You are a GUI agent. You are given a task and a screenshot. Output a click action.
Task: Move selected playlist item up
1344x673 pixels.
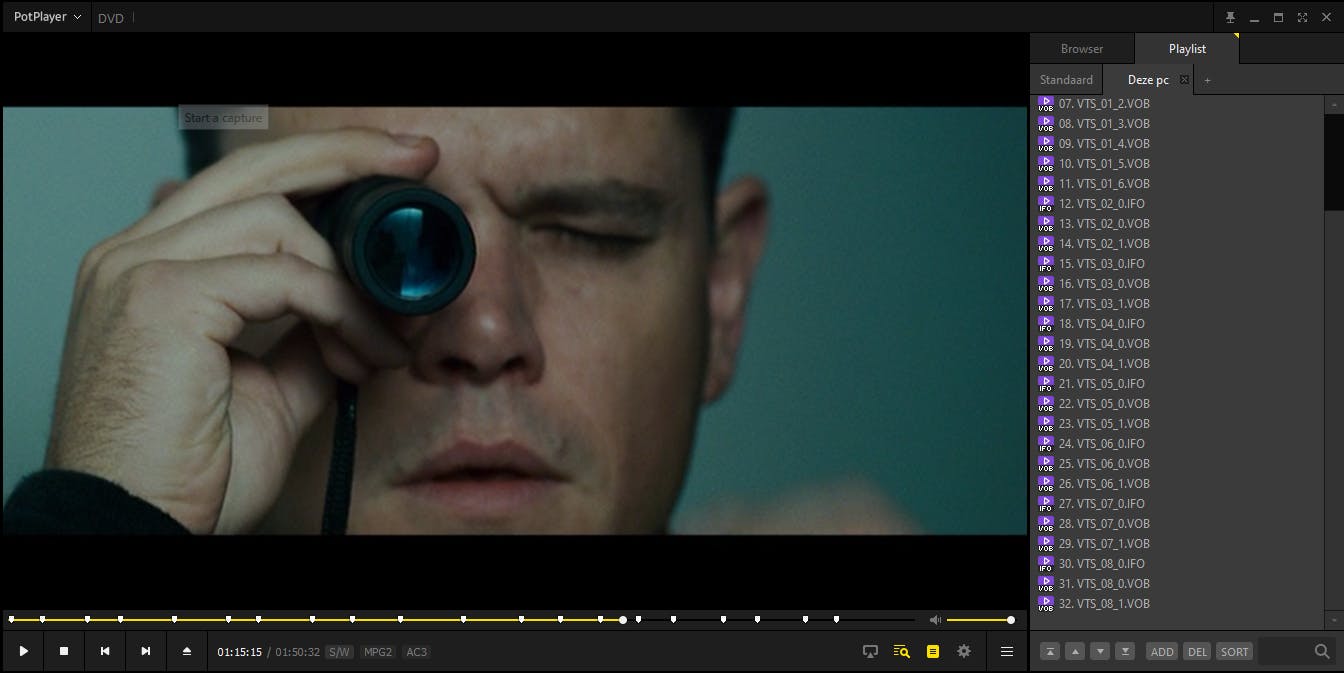(x=1075, y=651)
